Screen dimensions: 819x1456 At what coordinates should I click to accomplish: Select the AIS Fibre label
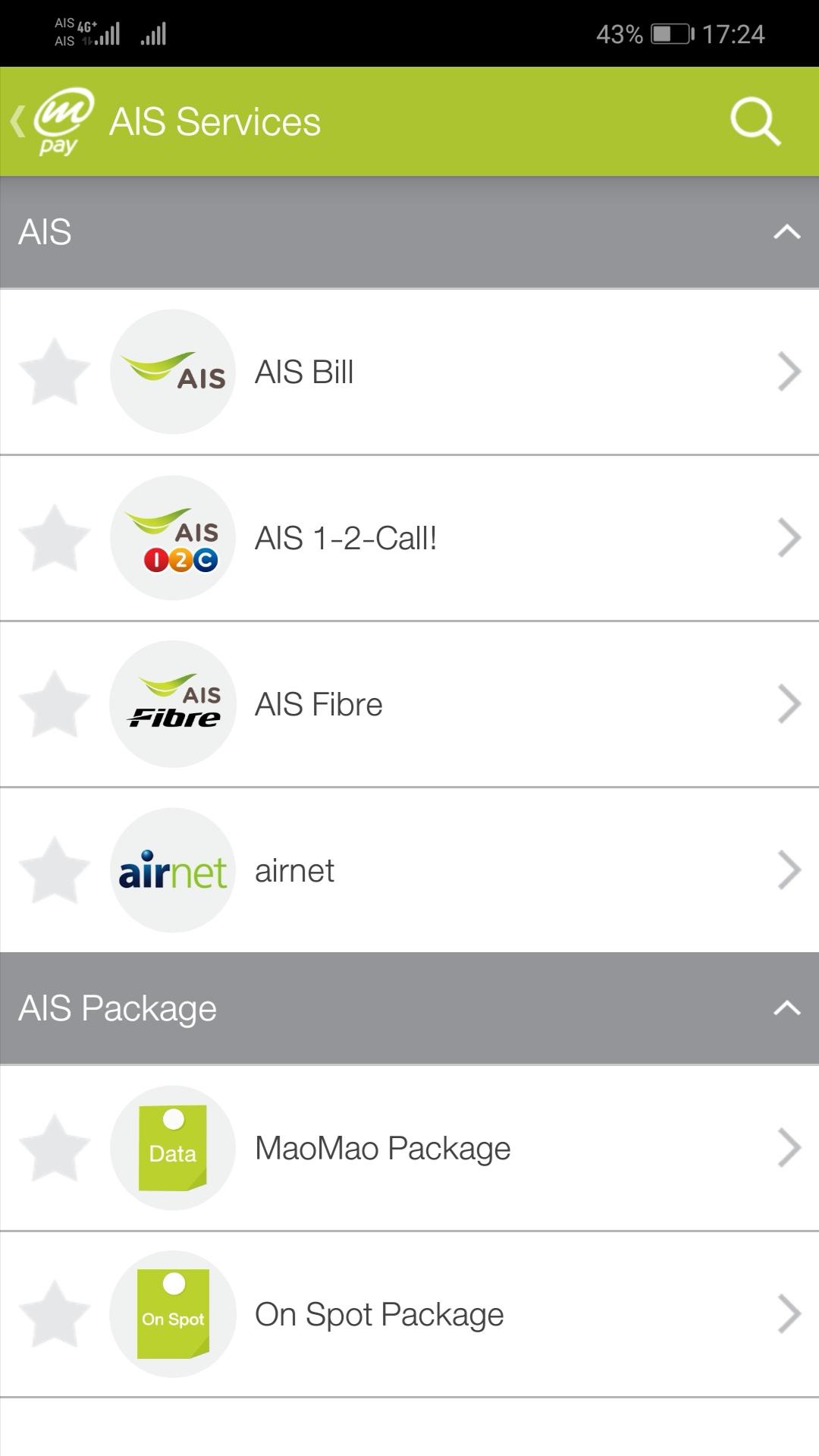coord(318,705)
